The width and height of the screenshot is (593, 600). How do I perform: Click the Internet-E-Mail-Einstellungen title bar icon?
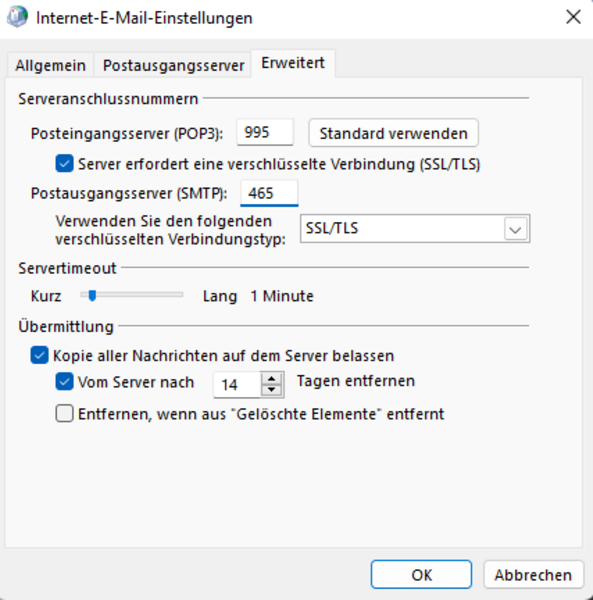(x=18, y=17)
